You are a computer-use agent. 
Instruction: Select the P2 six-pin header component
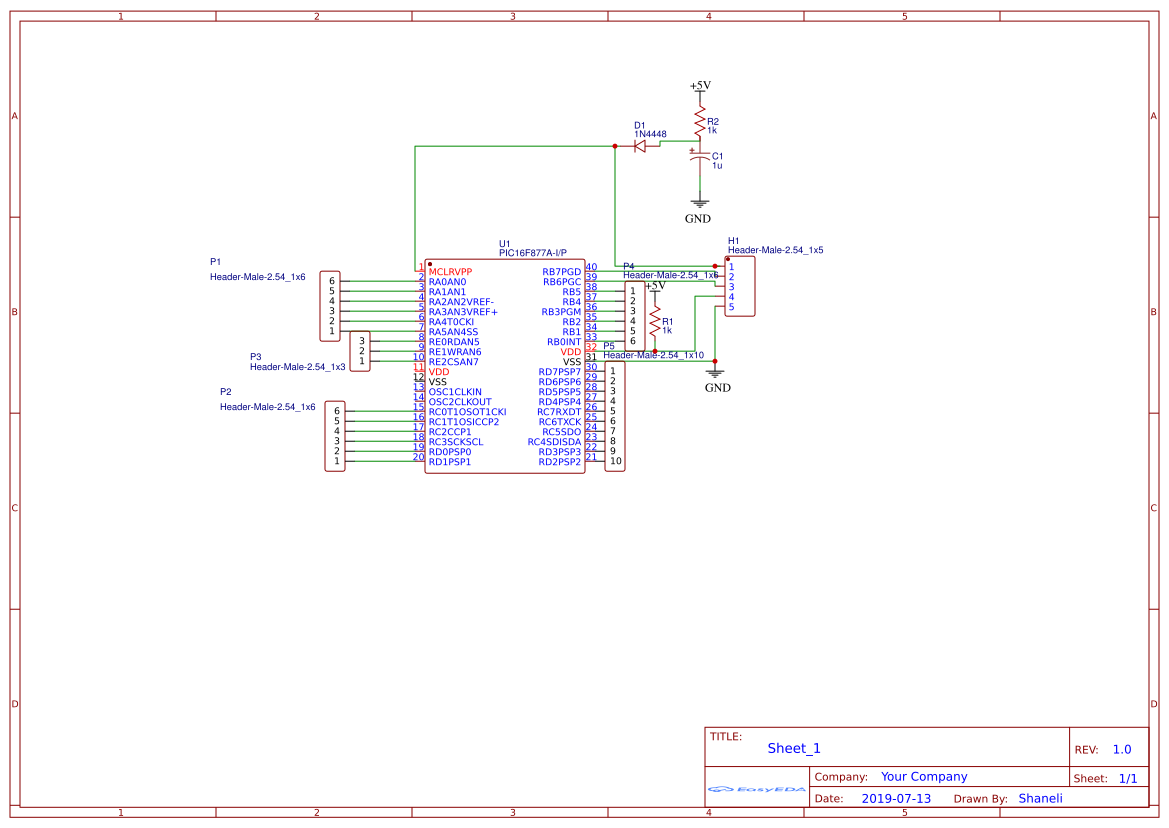point(335,436)
